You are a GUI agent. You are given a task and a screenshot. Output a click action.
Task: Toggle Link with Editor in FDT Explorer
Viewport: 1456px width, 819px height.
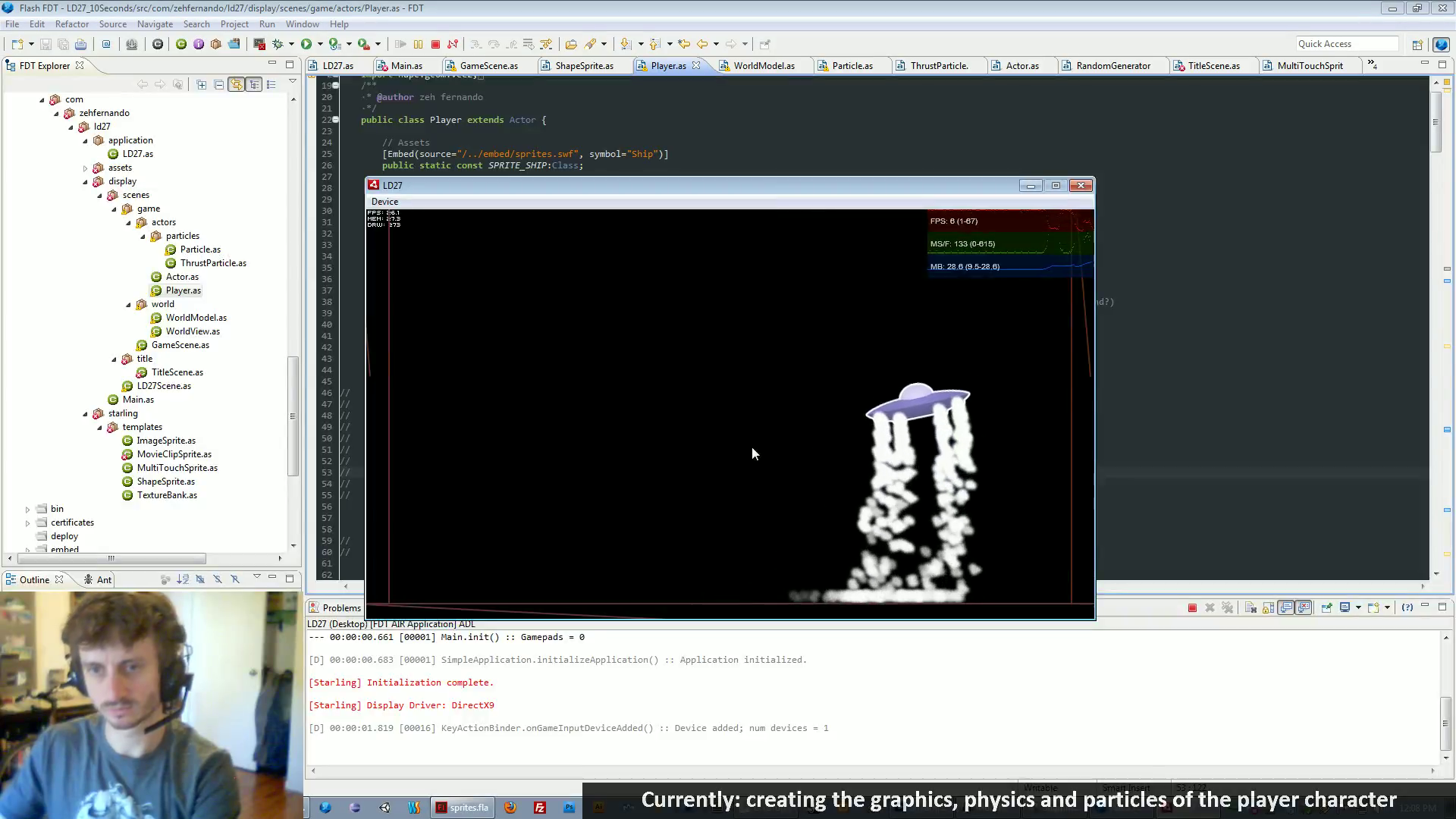click(x=237, y=84)
